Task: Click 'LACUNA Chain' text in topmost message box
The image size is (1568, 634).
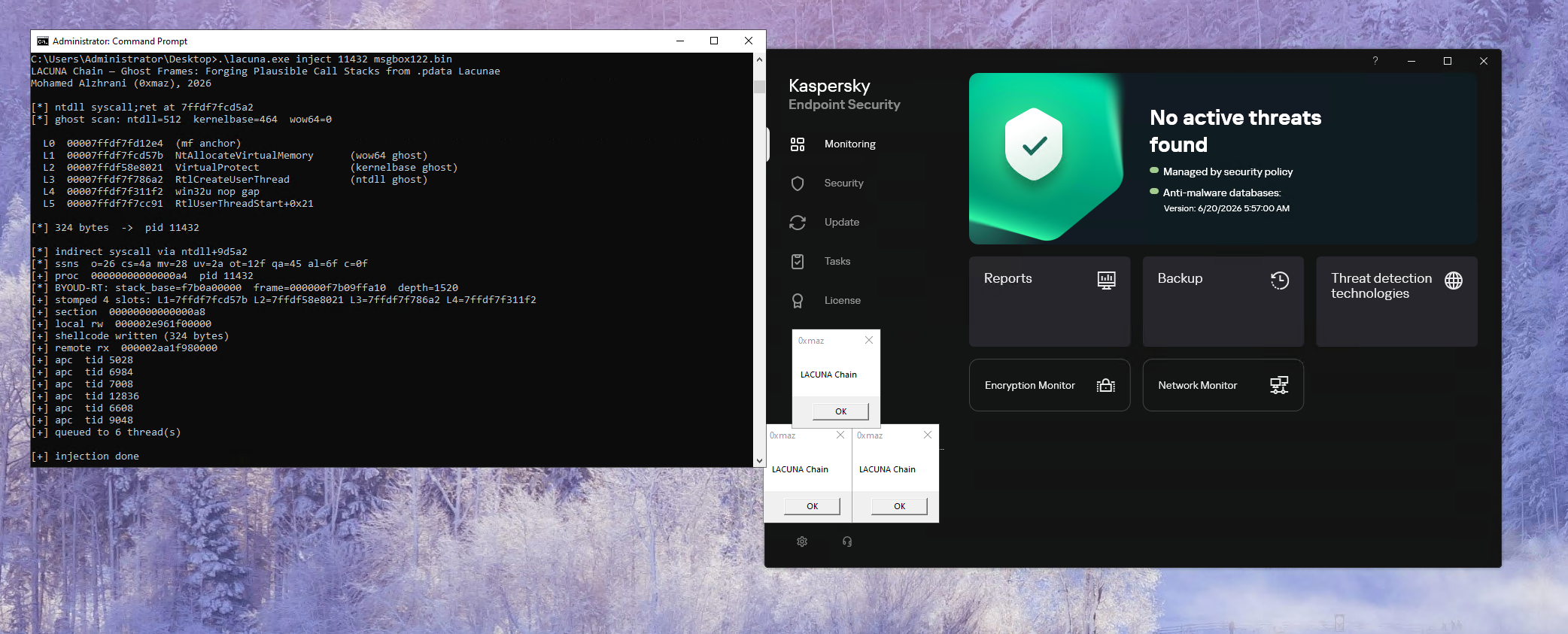Action: (828, 375)
